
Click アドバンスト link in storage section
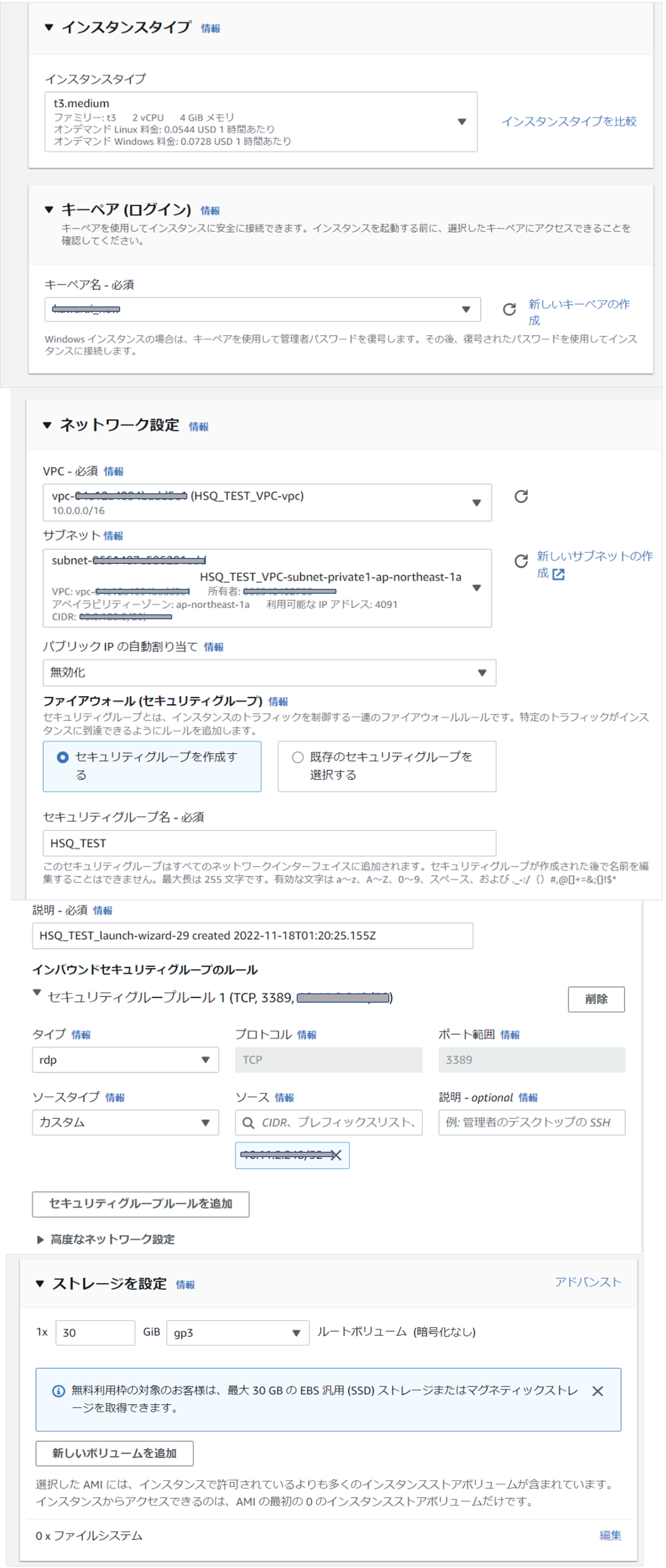pyautogui.click(x=588, y=1283)
